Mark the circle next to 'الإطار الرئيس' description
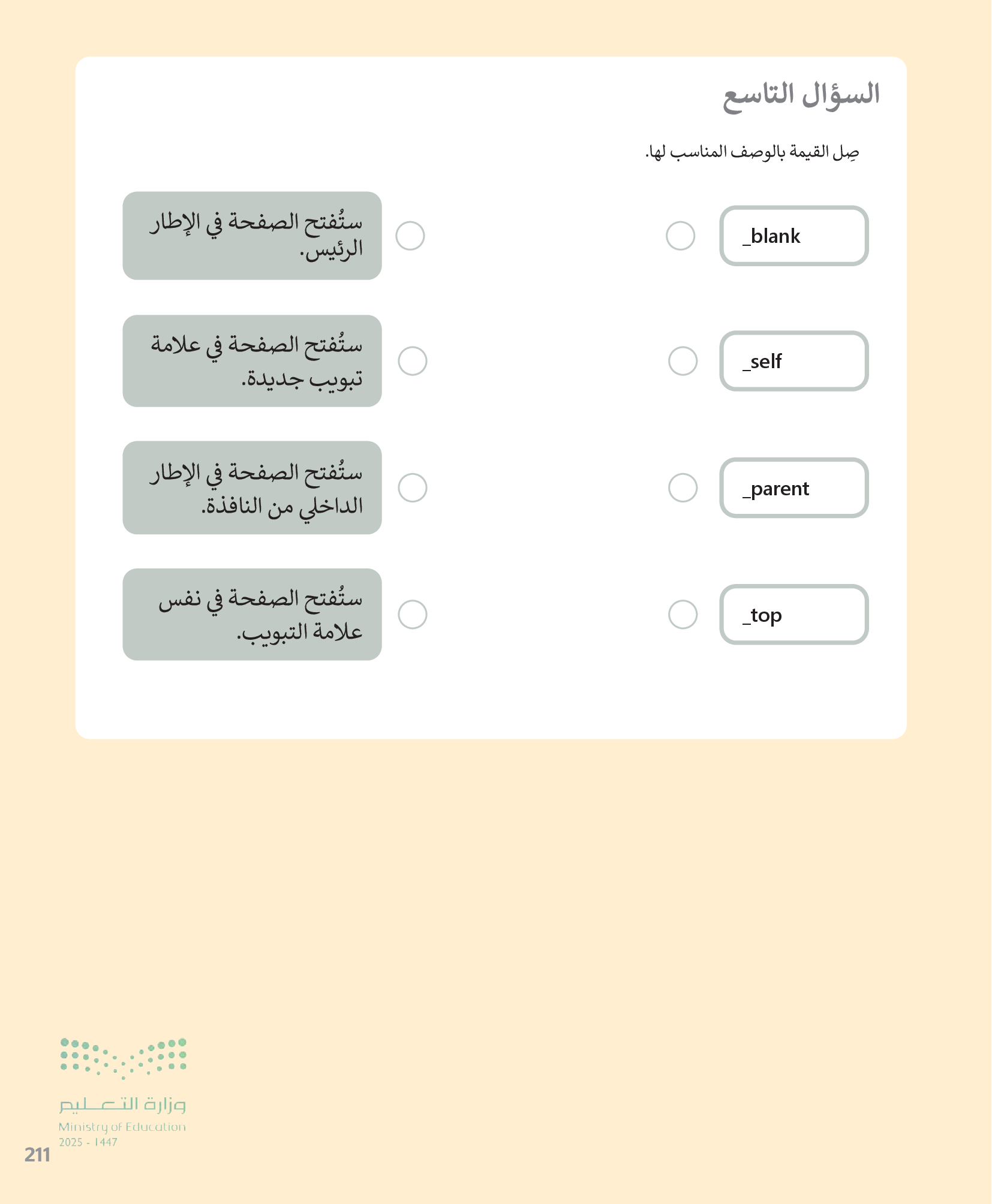992x1204 pixels. (x=410, y=236)
